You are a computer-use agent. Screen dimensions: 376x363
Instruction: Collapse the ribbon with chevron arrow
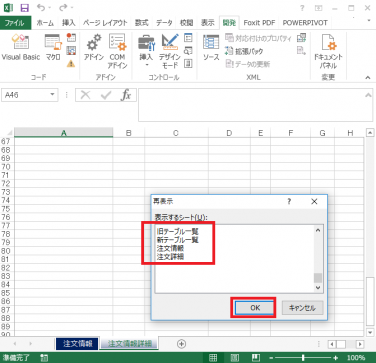pos(368,77)
